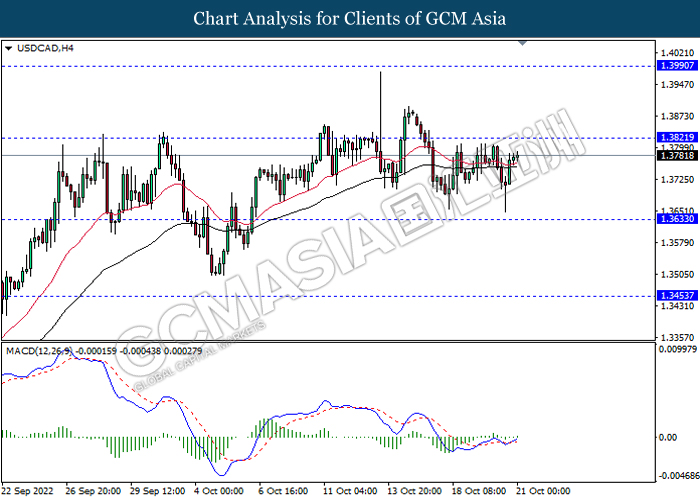This screenshot has width=700, height=500.
Task: Click the 21 Oct 00:00 time label
Action: [543, 491]
